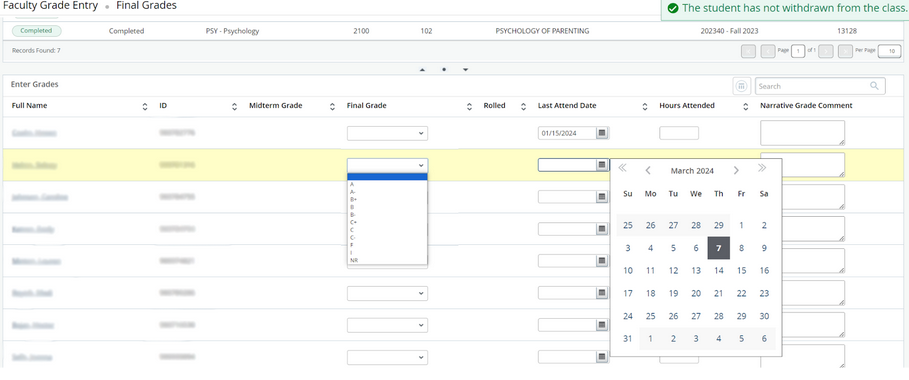Choose grade A in the dropdown list
This screenshot has height=380, width=909.
(x=387, y=184)
